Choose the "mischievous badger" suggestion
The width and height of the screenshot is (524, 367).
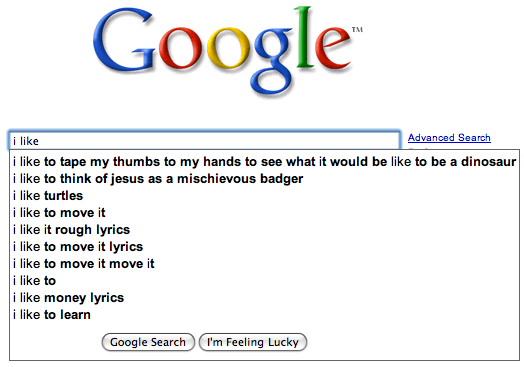[x=264, y=179]
